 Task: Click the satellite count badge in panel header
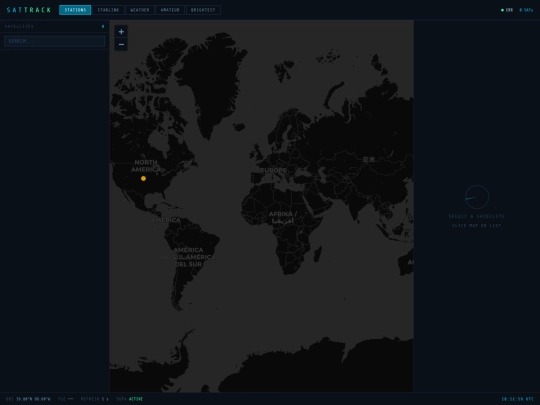click(103, 27)
